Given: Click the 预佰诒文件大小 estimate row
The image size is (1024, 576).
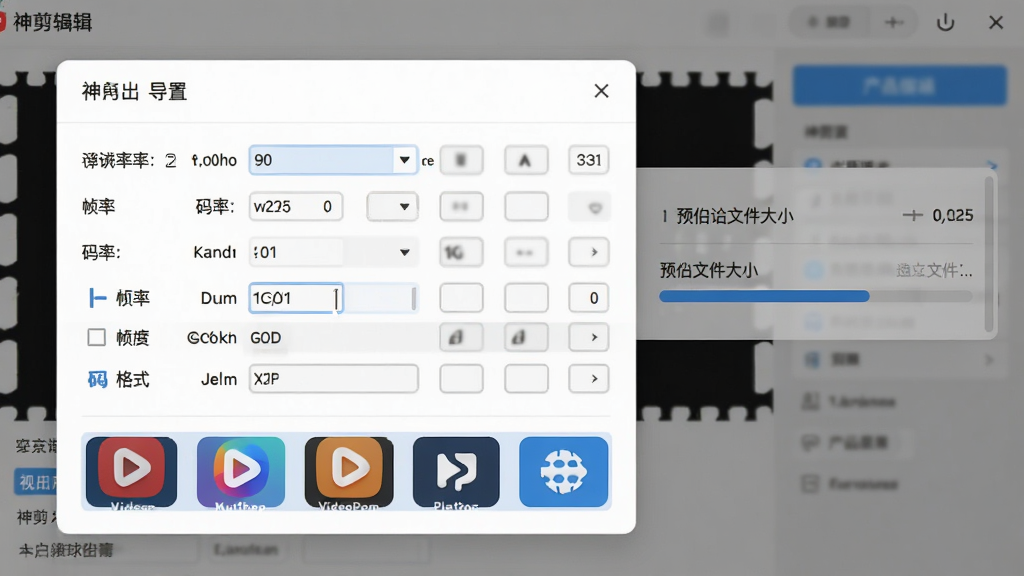Looking at the screenshot, I should [x=816, y=216].
